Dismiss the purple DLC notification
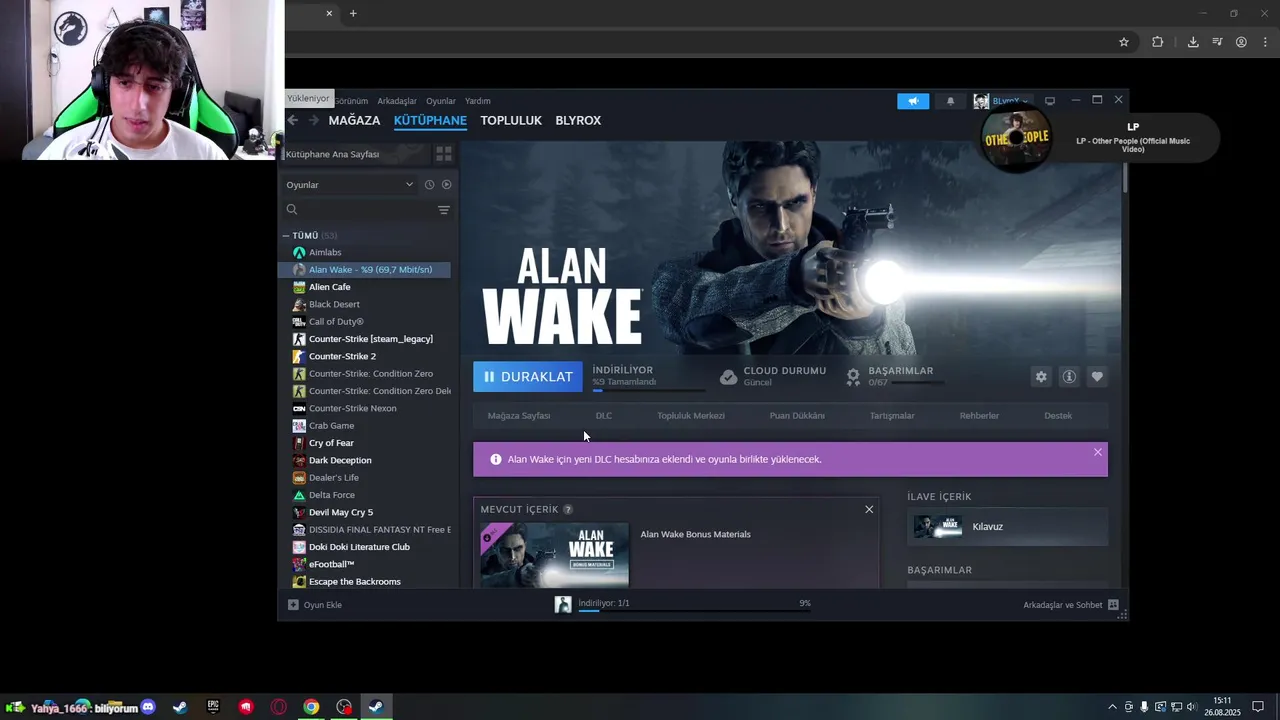Image resolution: width=1280 pixels, height=720 pixels. click(x=1098, y=452)
